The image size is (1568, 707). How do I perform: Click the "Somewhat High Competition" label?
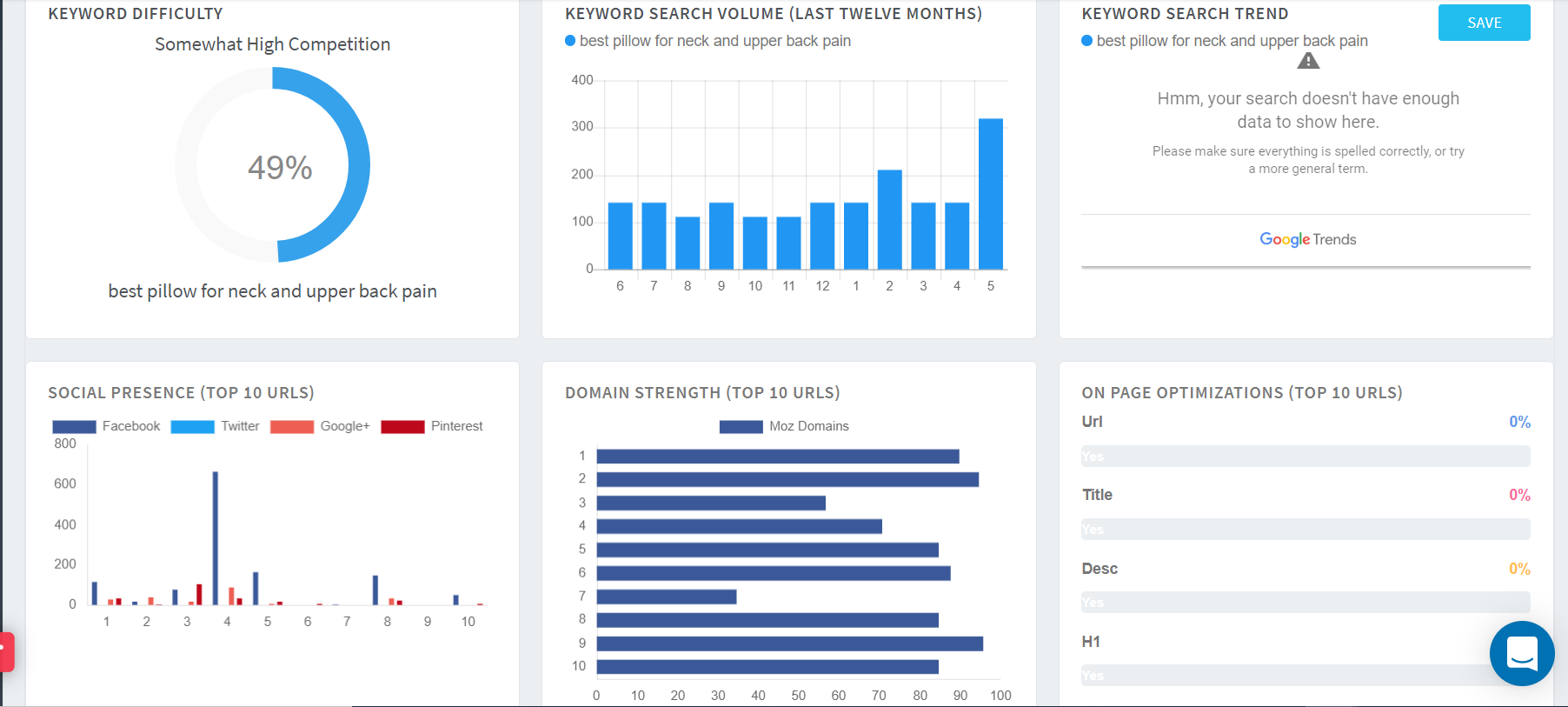tap(272, 44)
